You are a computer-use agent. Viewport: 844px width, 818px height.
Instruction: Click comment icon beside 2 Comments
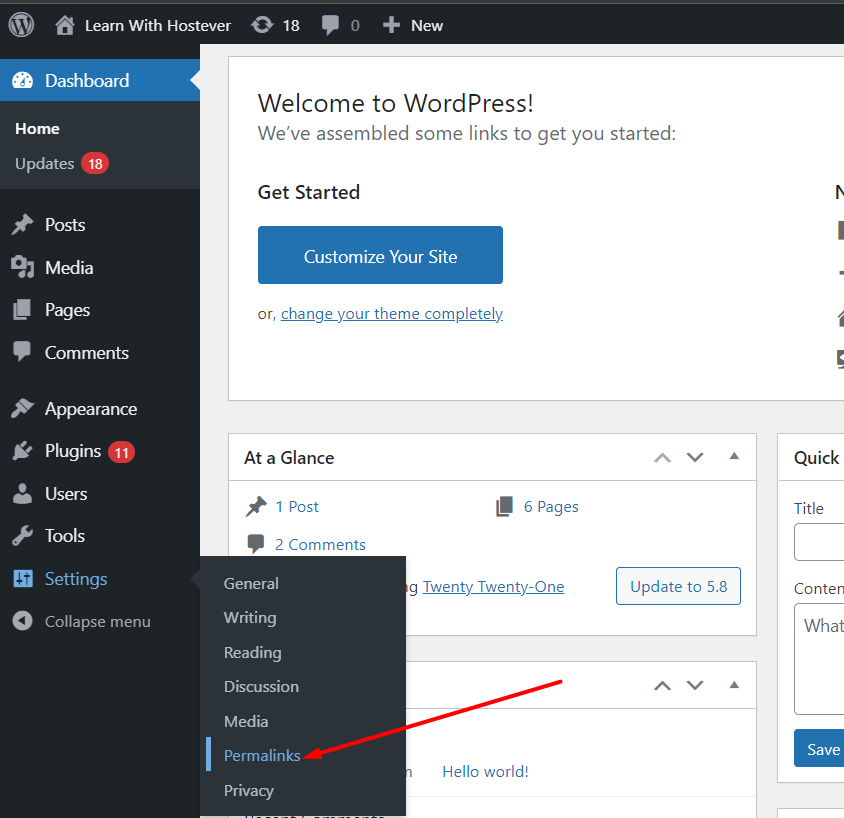click(256, 544)
